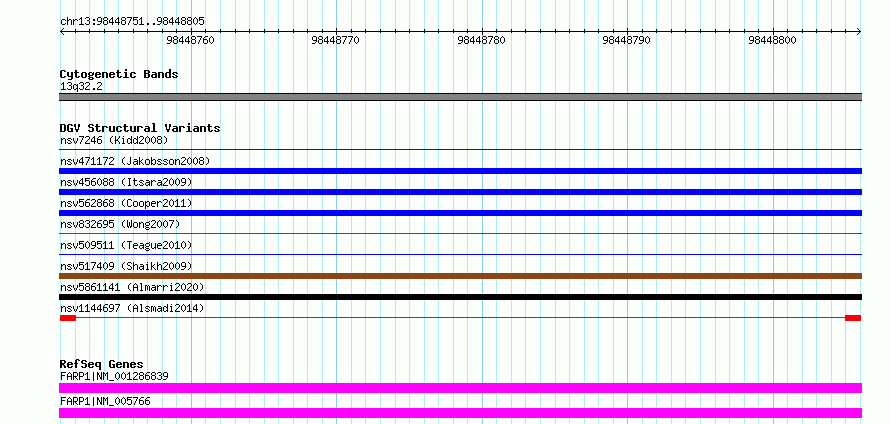Screen dimensions: 890x424
Task: Click the nsv517409 (Shaikh2009) label
Action: click(125, 266)
